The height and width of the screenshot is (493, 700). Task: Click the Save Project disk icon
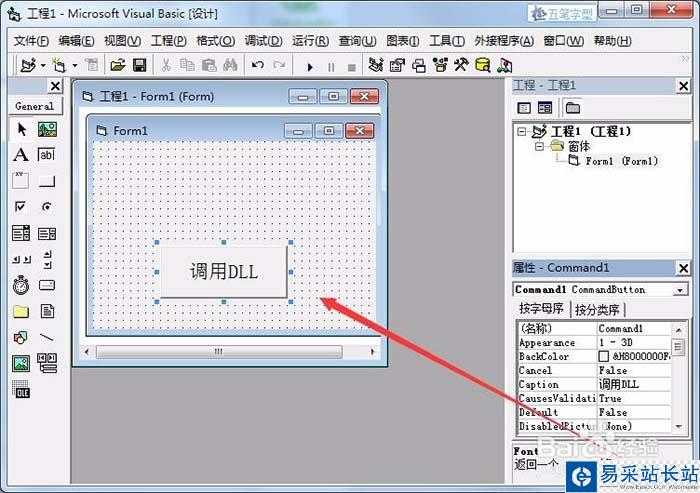[140, 66]
